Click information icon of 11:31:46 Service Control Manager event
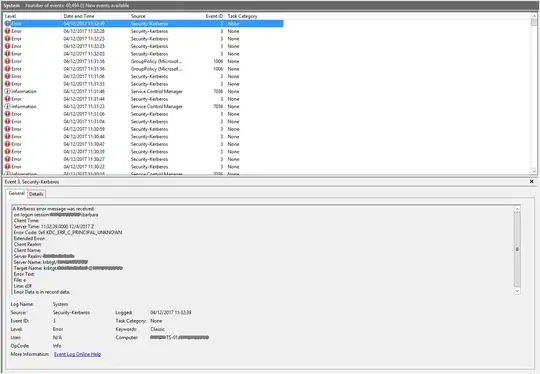Viewport: 540px width, 374px height. 7,91
